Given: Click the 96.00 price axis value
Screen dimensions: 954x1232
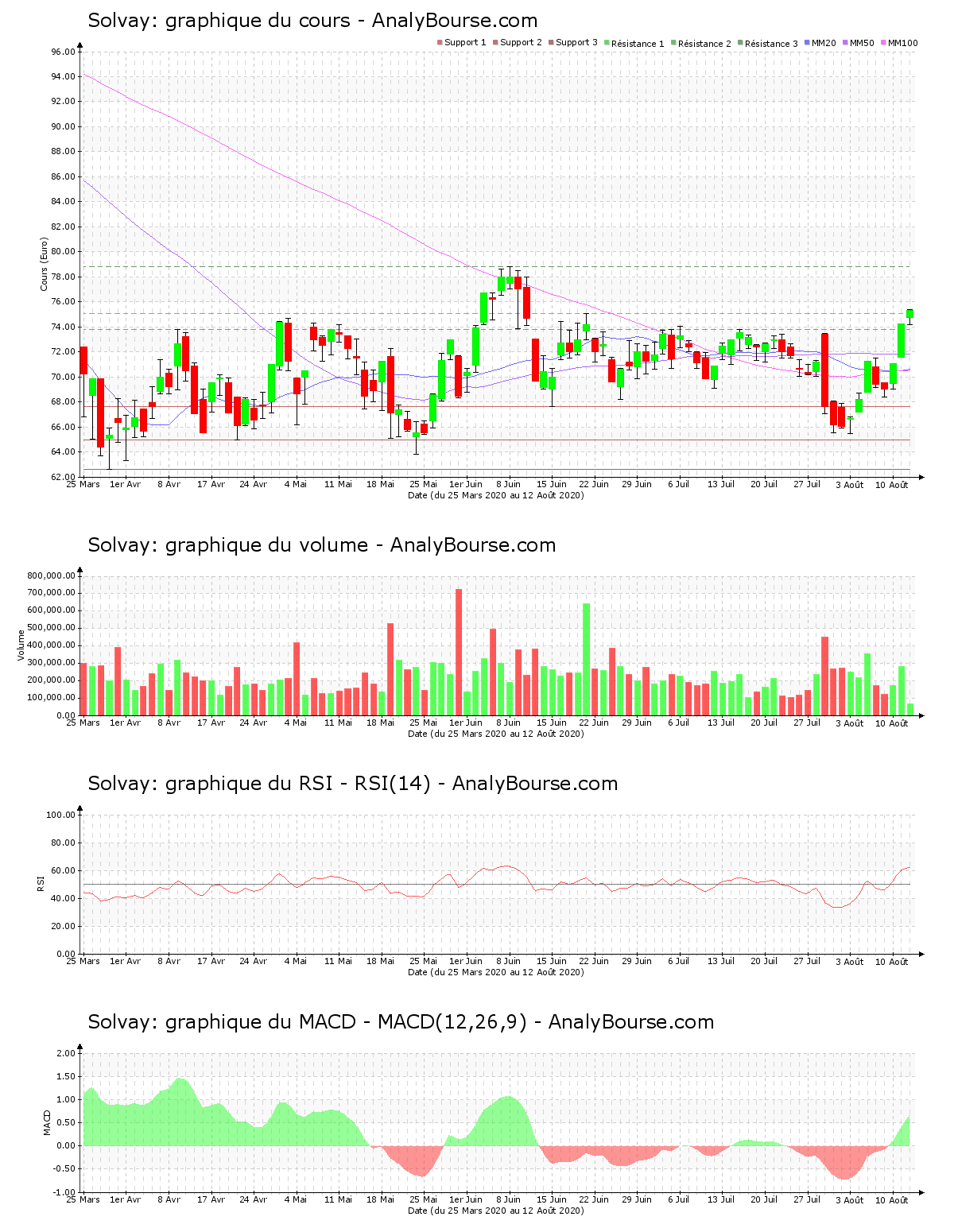Looking at the screenshot, I should coord(64,52).
